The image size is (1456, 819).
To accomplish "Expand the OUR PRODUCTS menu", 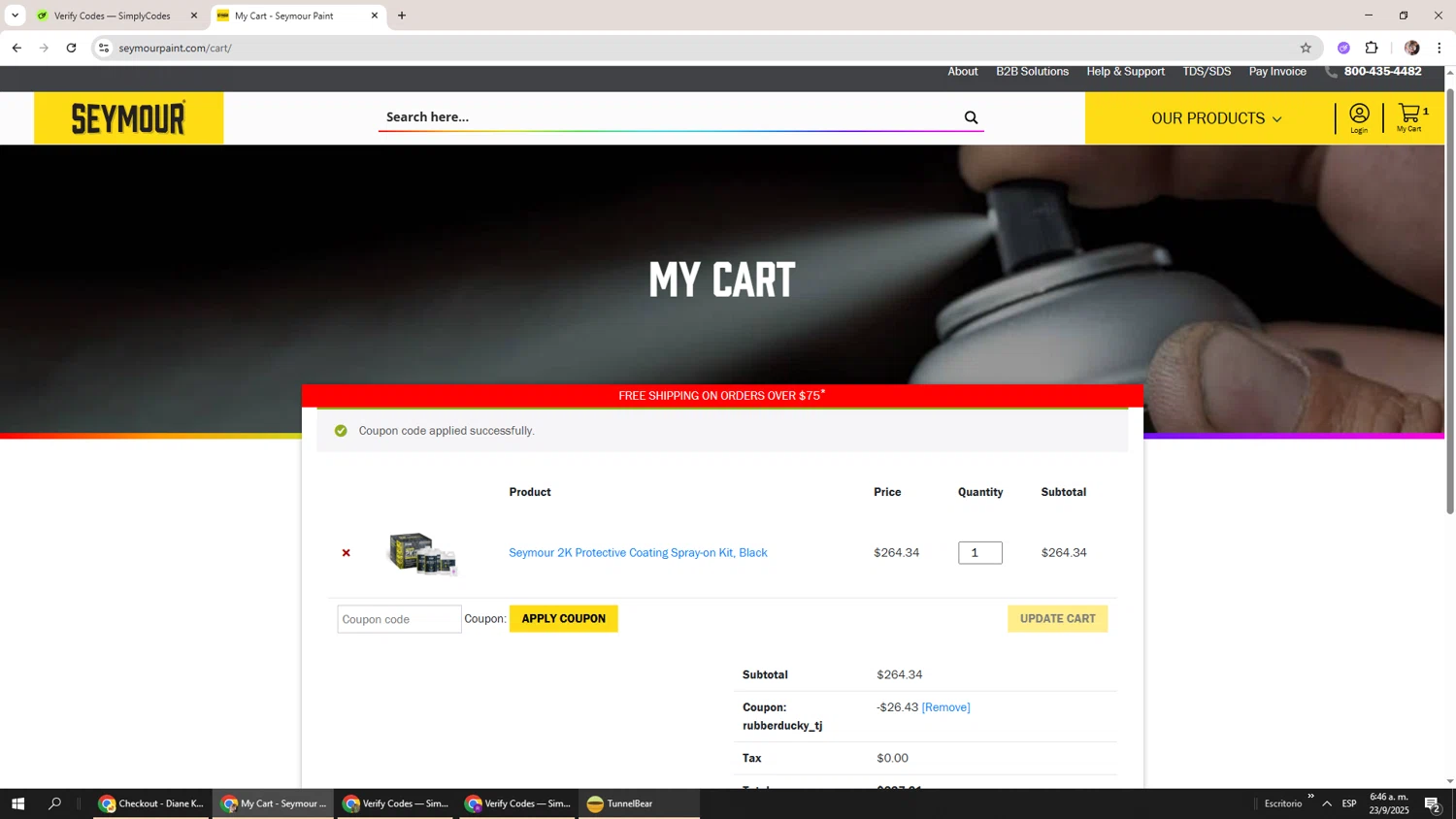I will pos(1216,118).
